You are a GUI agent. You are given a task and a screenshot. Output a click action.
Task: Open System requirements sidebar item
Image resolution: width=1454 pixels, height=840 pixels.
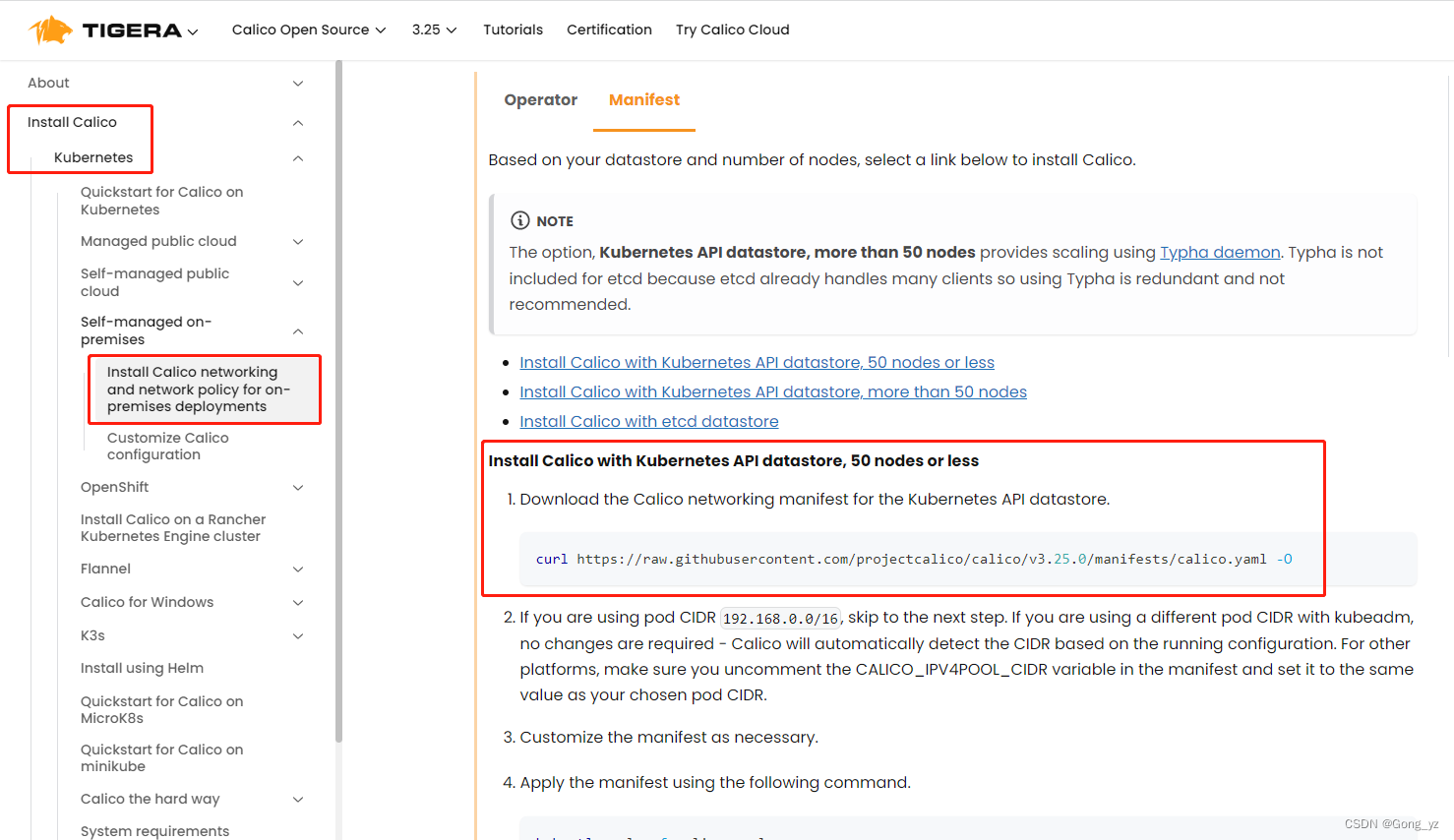tap(154, 831)
